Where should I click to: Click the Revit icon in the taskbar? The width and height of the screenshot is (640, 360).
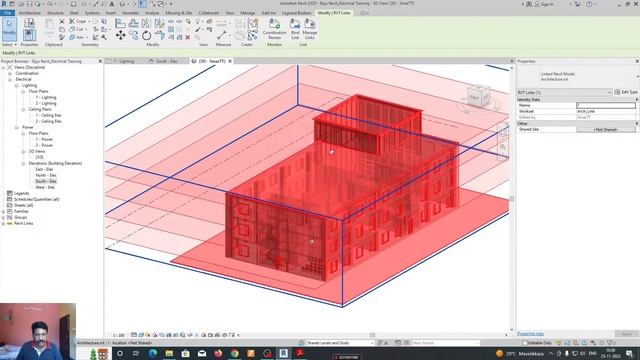coord(283,353)
